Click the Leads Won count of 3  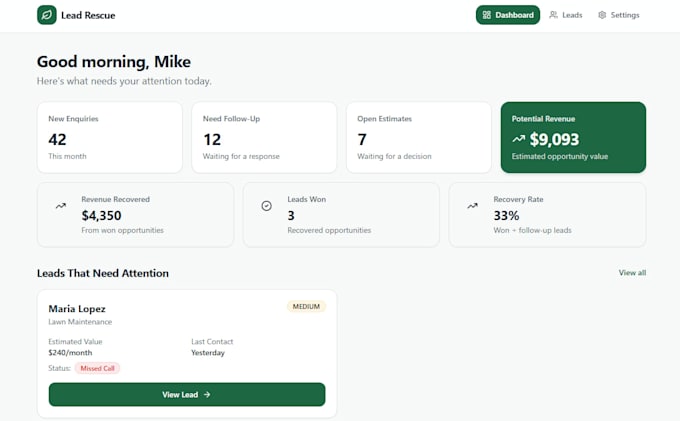point(291,215)
